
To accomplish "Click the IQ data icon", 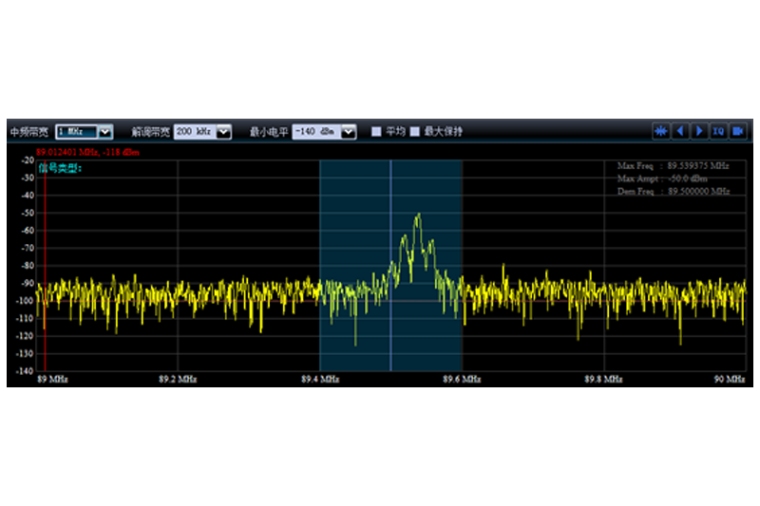I will point(718,131).
